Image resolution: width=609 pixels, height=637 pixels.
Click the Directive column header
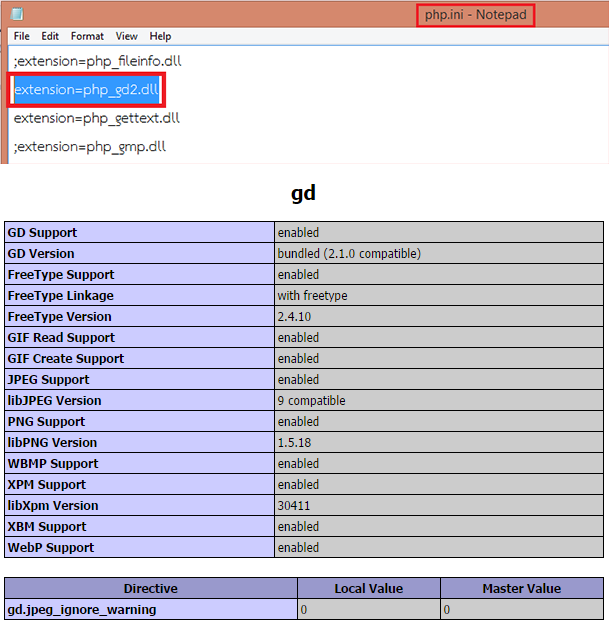151,589
